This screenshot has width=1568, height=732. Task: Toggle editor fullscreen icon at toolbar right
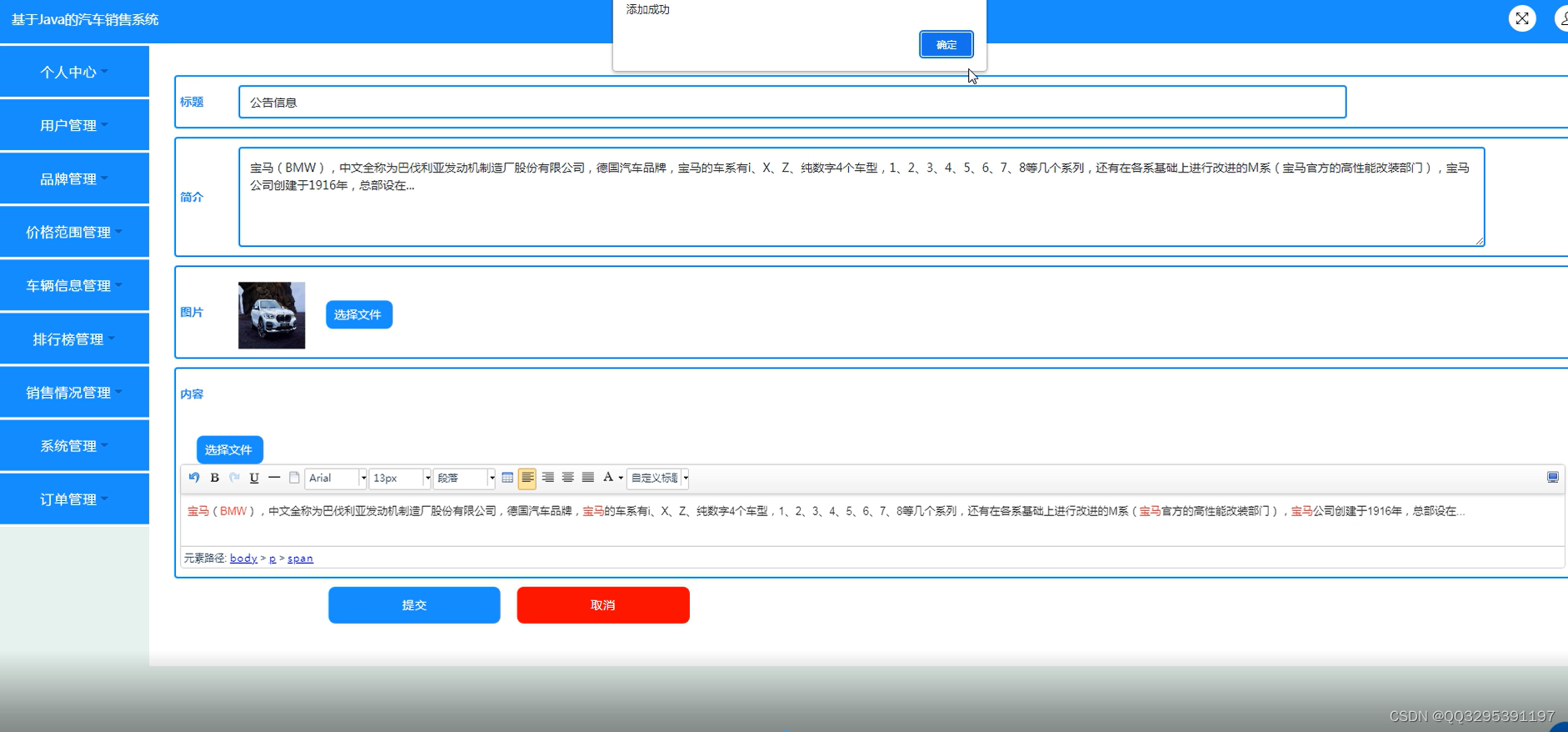click(x=1553, y=478)
